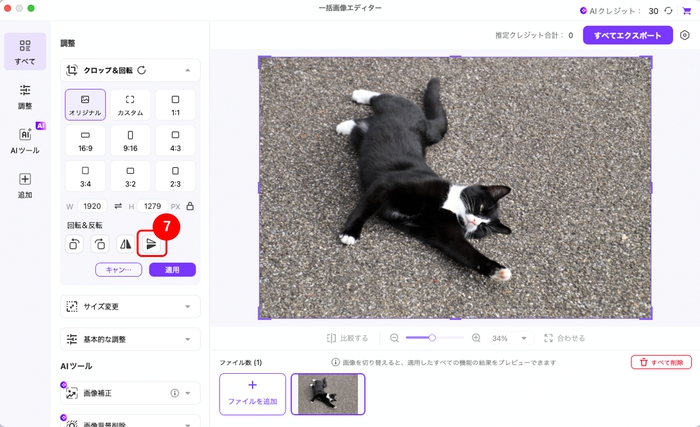Toggle the 比較する compare view
The image size is (700, 427).
click(x=347, y=338)
